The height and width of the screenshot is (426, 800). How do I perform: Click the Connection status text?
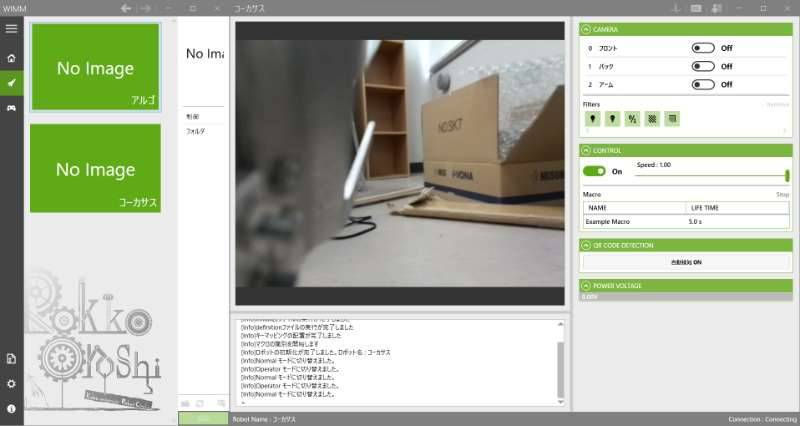(x=762, y=419)
